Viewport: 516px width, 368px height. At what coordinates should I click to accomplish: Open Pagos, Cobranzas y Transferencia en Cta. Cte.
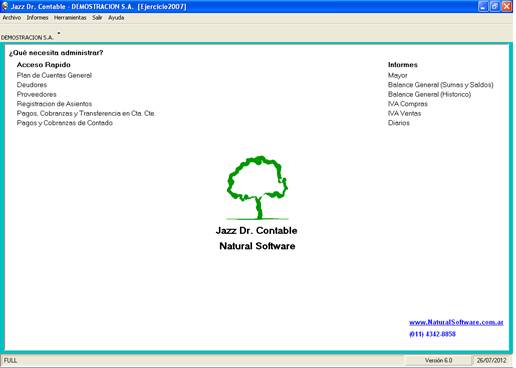point(86,114)
